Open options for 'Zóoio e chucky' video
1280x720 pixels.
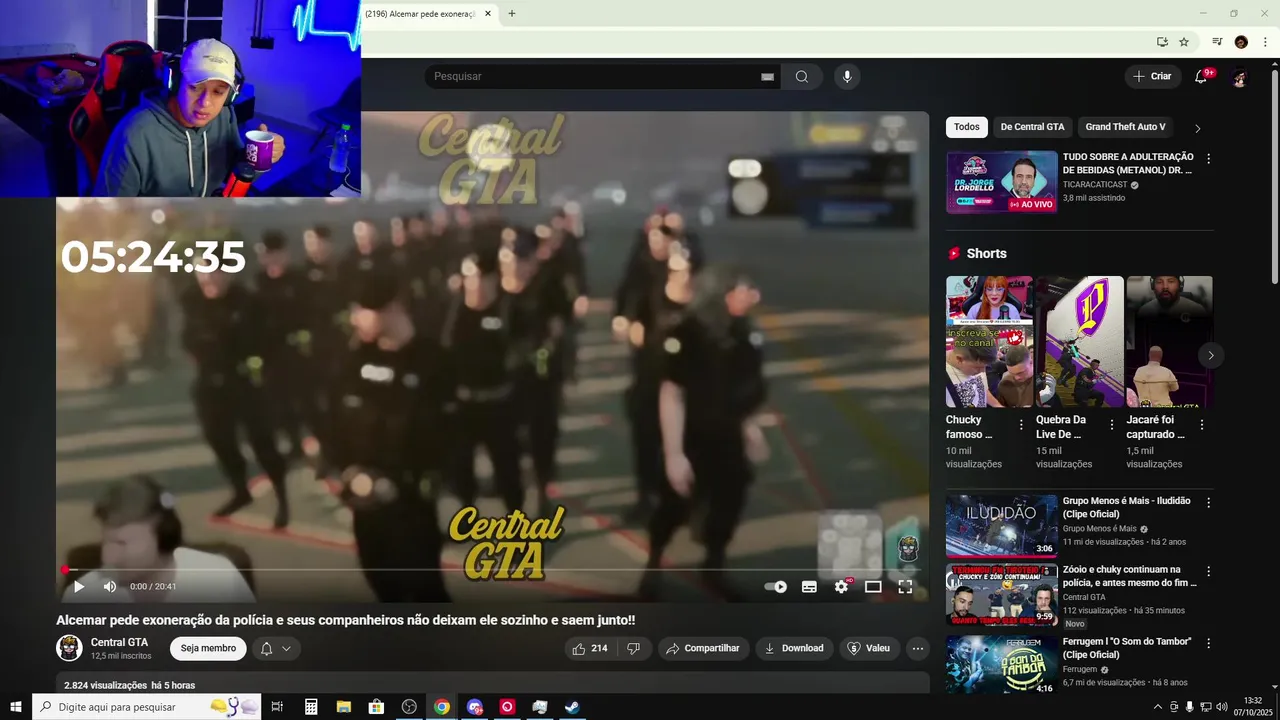pos(1208,572)
